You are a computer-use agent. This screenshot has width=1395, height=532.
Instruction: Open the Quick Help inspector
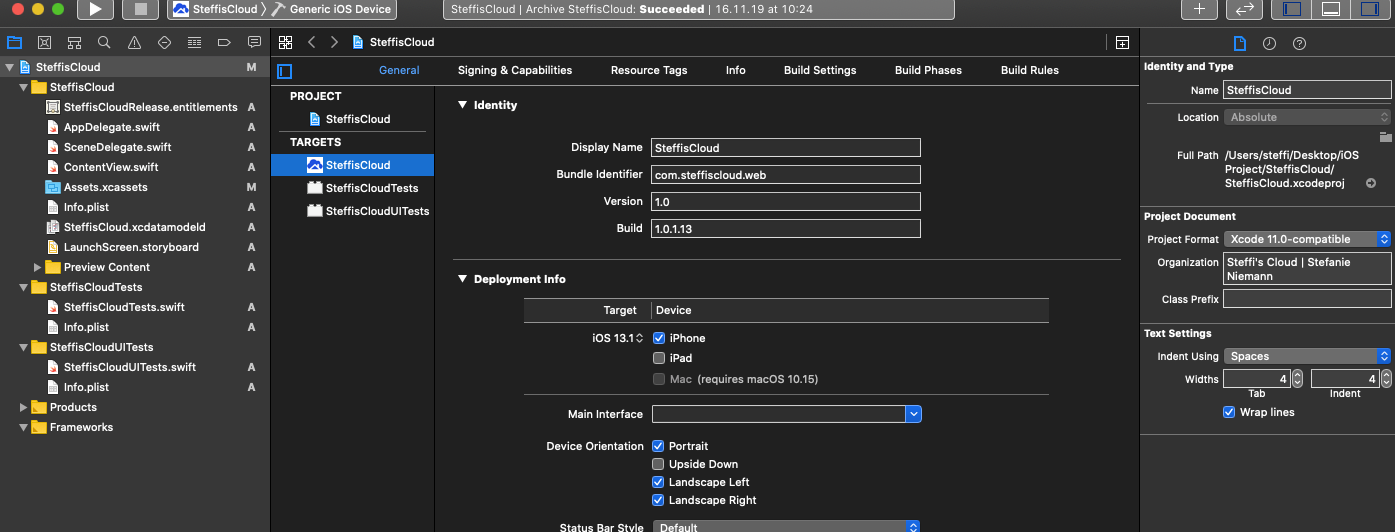tap(1299, 43)
